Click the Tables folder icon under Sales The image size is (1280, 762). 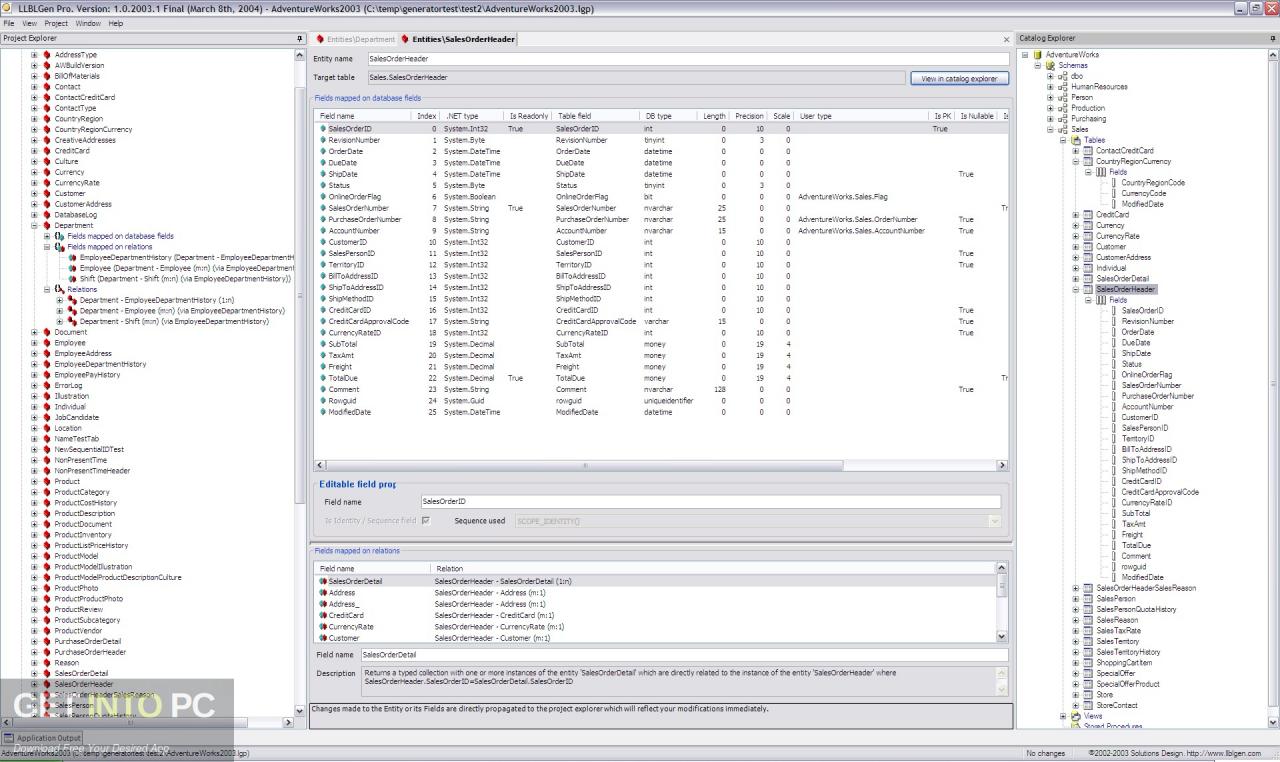(x=1076, y=140)
